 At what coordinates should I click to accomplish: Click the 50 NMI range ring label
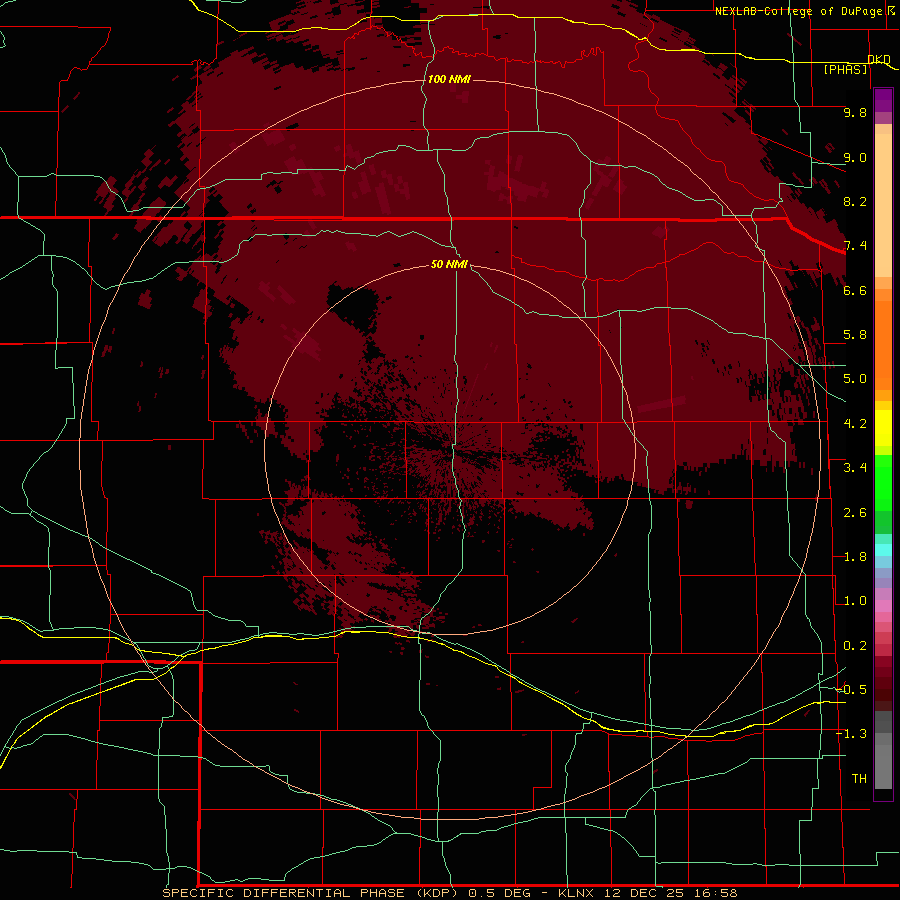[x=449, y=264]
